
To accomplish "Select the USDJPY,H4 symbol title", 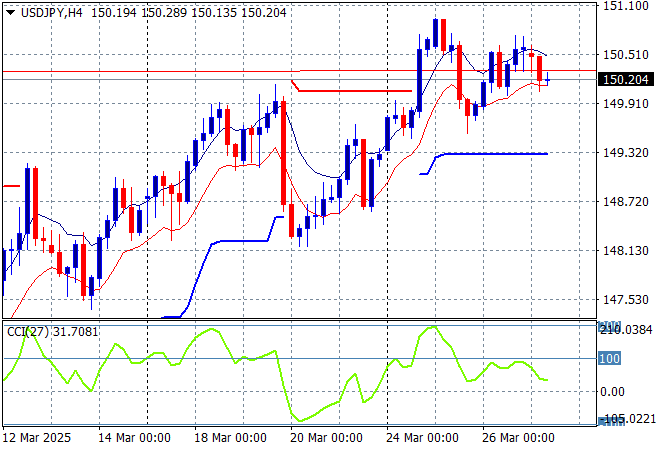I will point(51,13).
